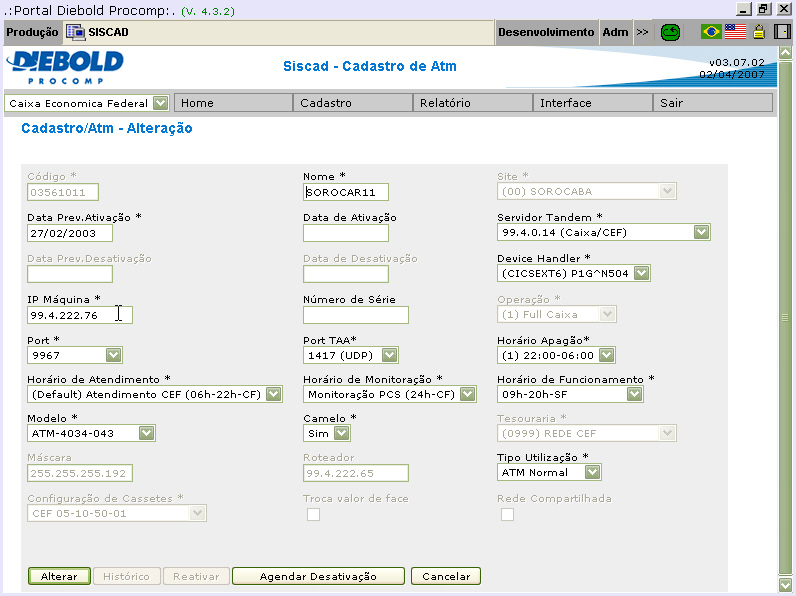Click the Data de Ativação field
796x596 pixels.
tap(346, 234)
